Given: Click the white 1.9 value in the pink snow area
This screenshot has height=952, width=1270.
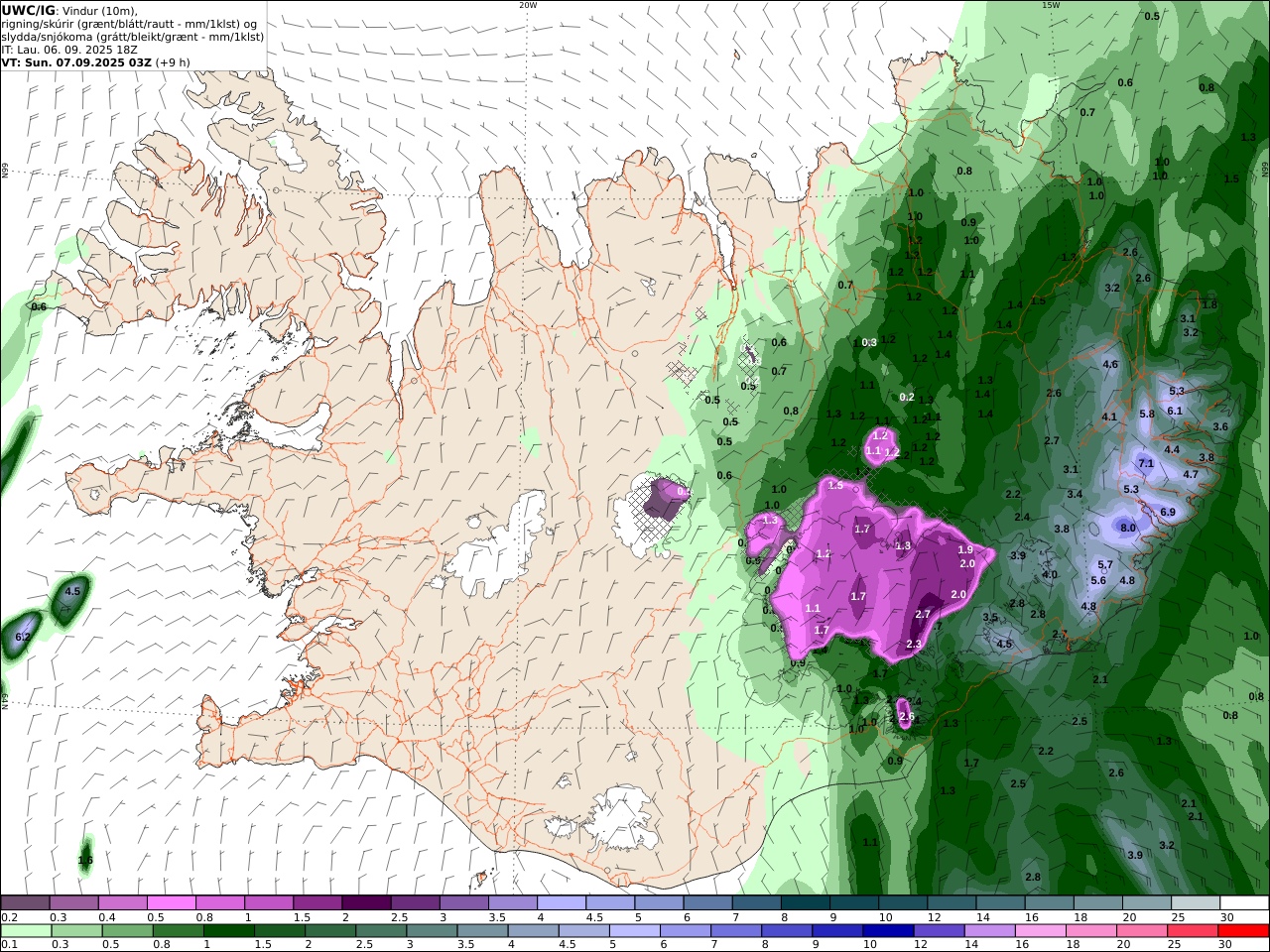Looking at the screenshot, I should tap(965, 549).
